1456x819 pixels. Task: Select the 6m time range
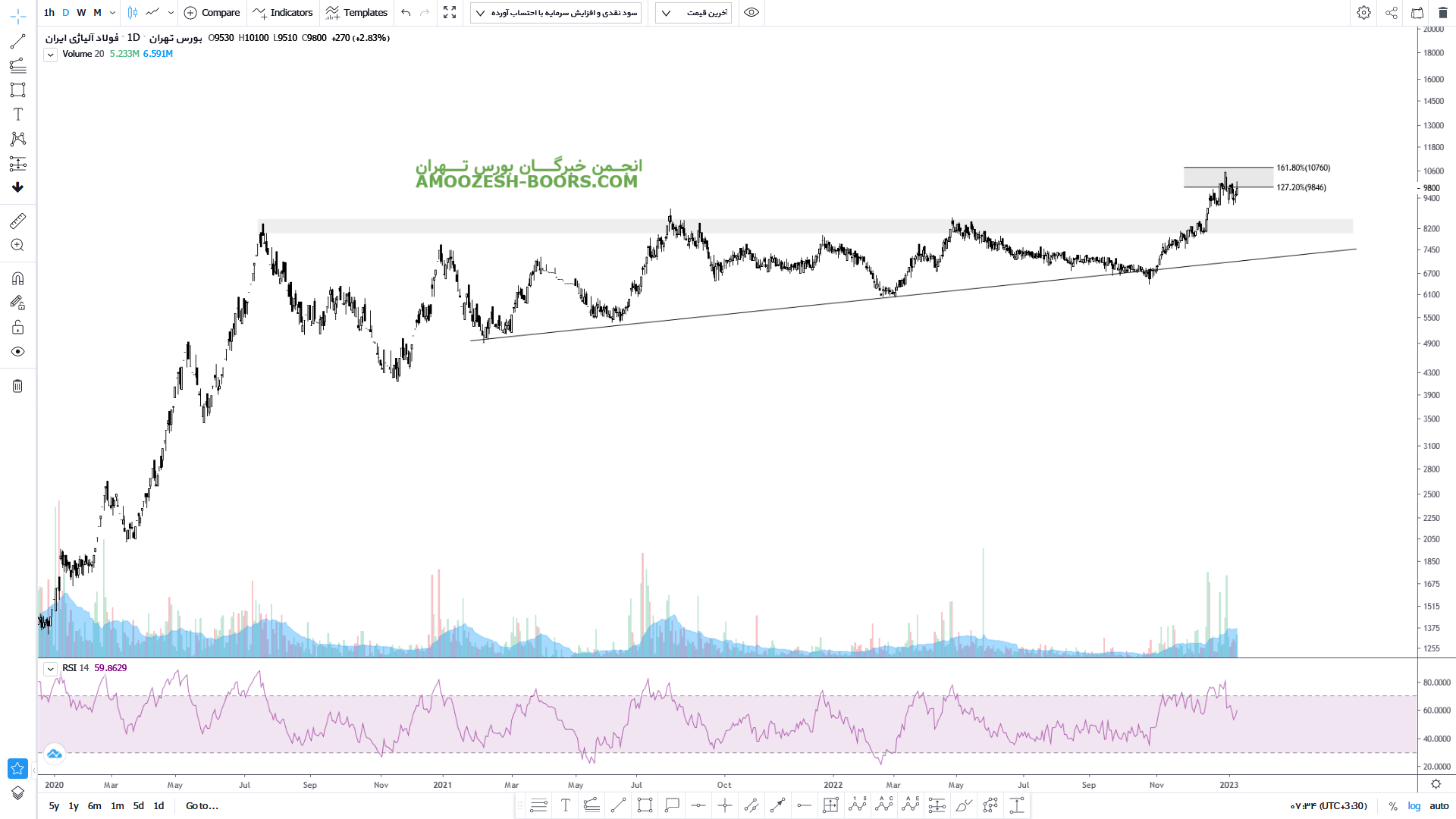[94, 806]
